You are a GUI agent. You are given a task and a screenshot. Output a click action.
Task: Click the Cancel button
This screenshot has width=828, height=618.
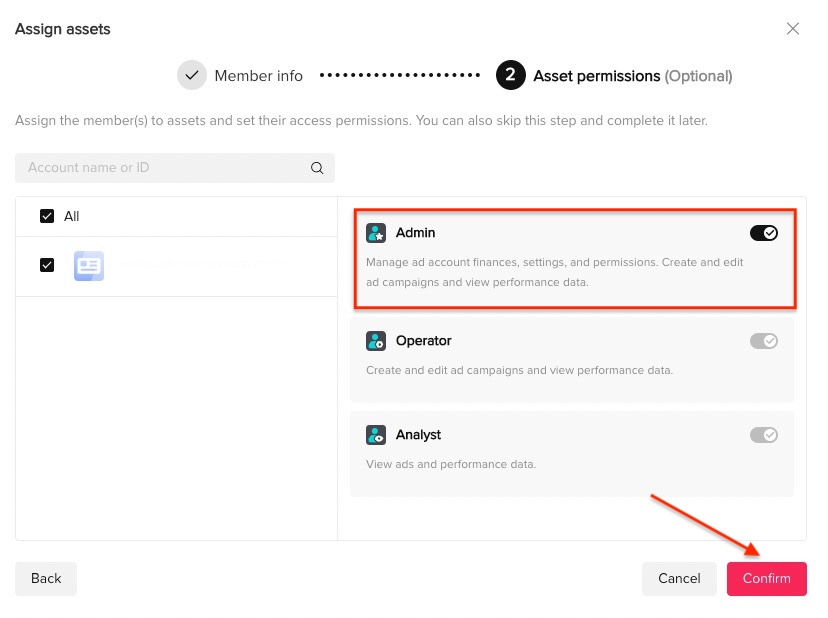[x=679, y=579]
